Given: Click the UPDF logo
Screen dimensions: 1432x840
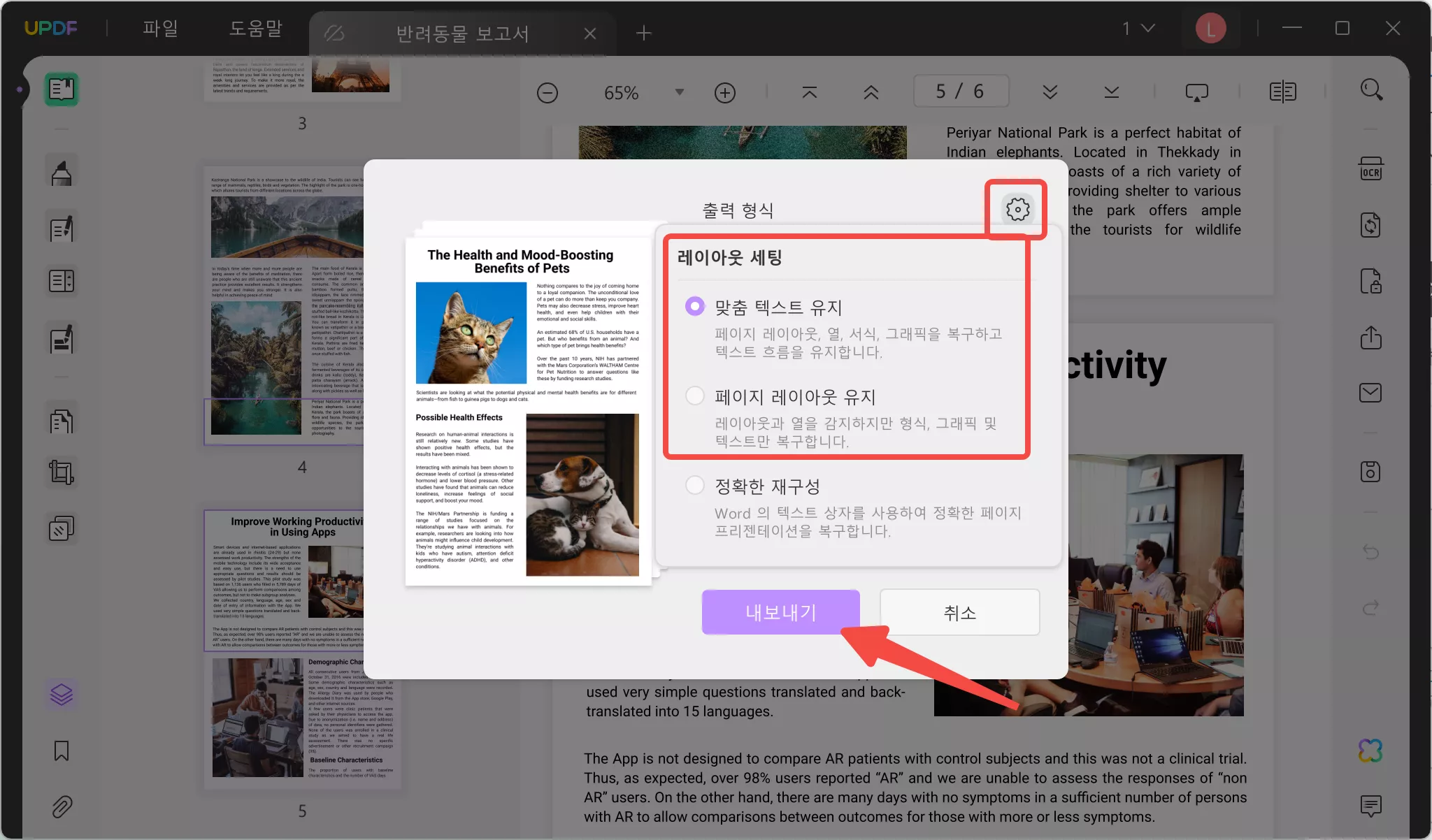Looking at the screenshot, I should coord(51,29).
